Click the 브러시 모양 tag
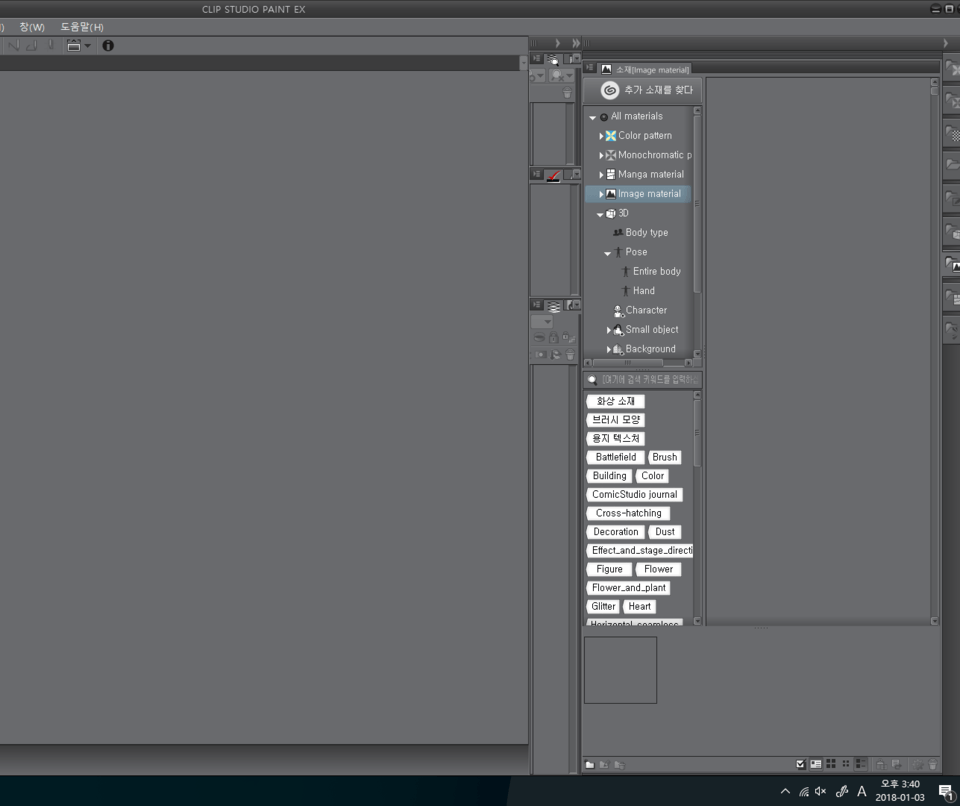 (615, 420)
